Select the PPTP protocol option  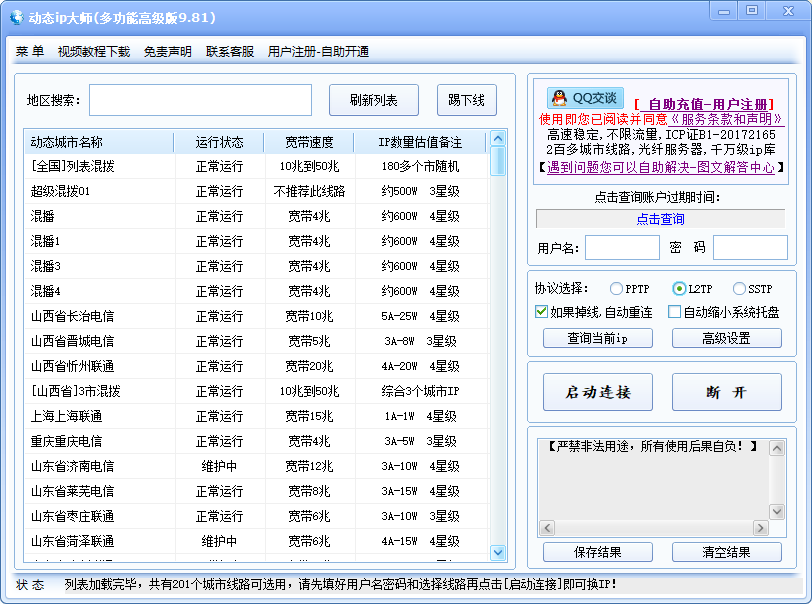point(616,289)
